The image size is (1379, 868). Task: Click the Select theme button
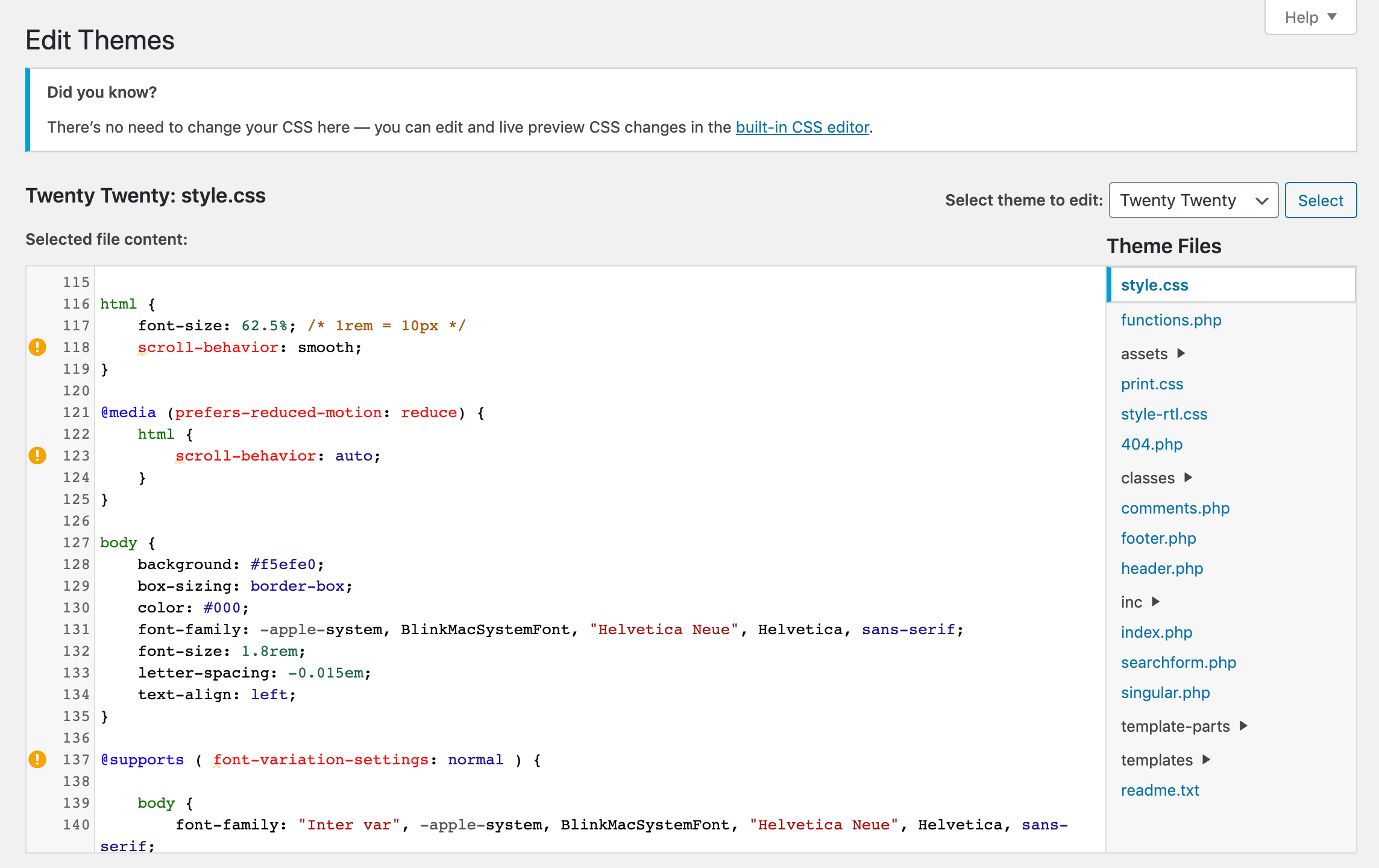[x=1321, y=200]
